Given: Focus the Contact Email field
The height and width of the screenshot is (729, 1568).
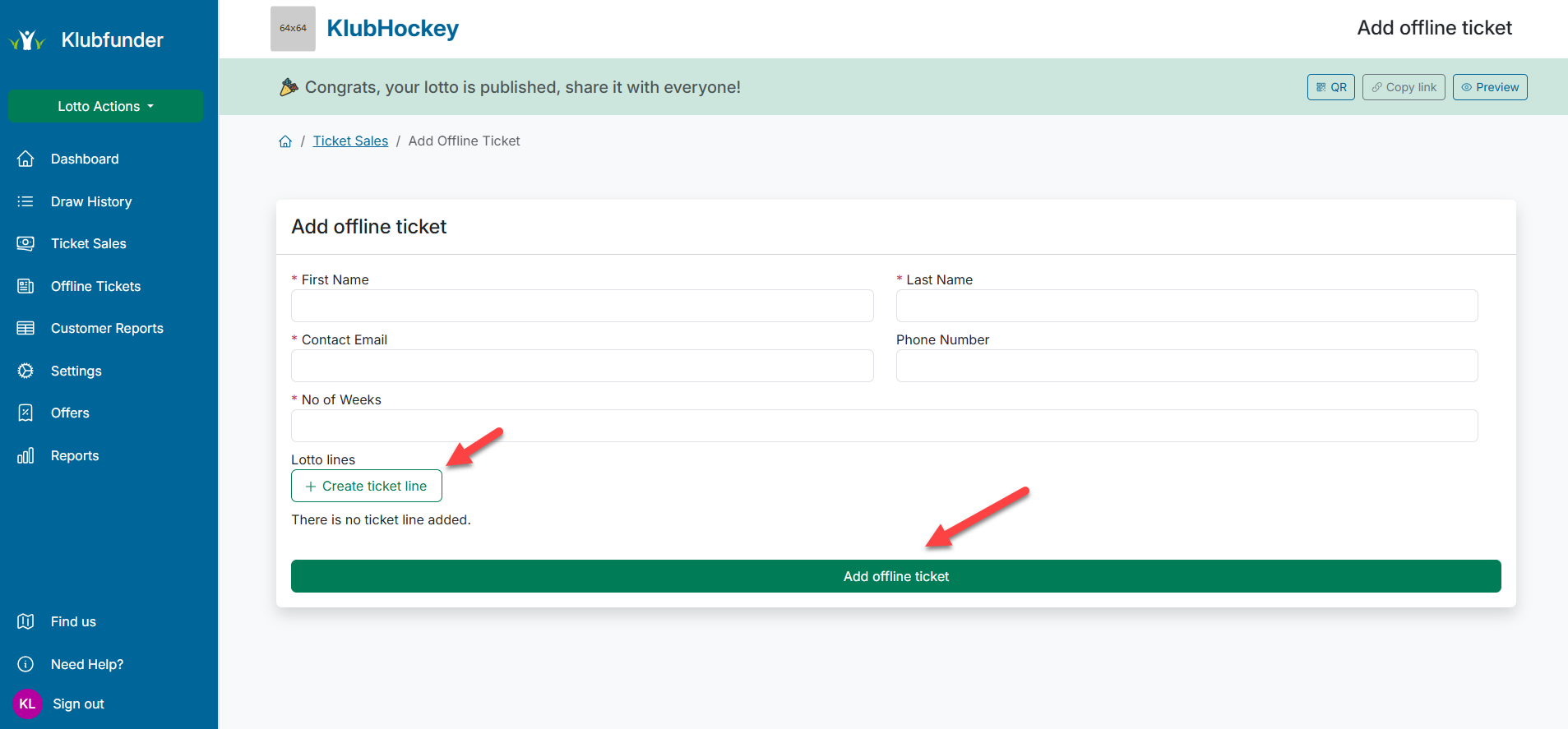Looking at the screenshot, I should [582, 366].
